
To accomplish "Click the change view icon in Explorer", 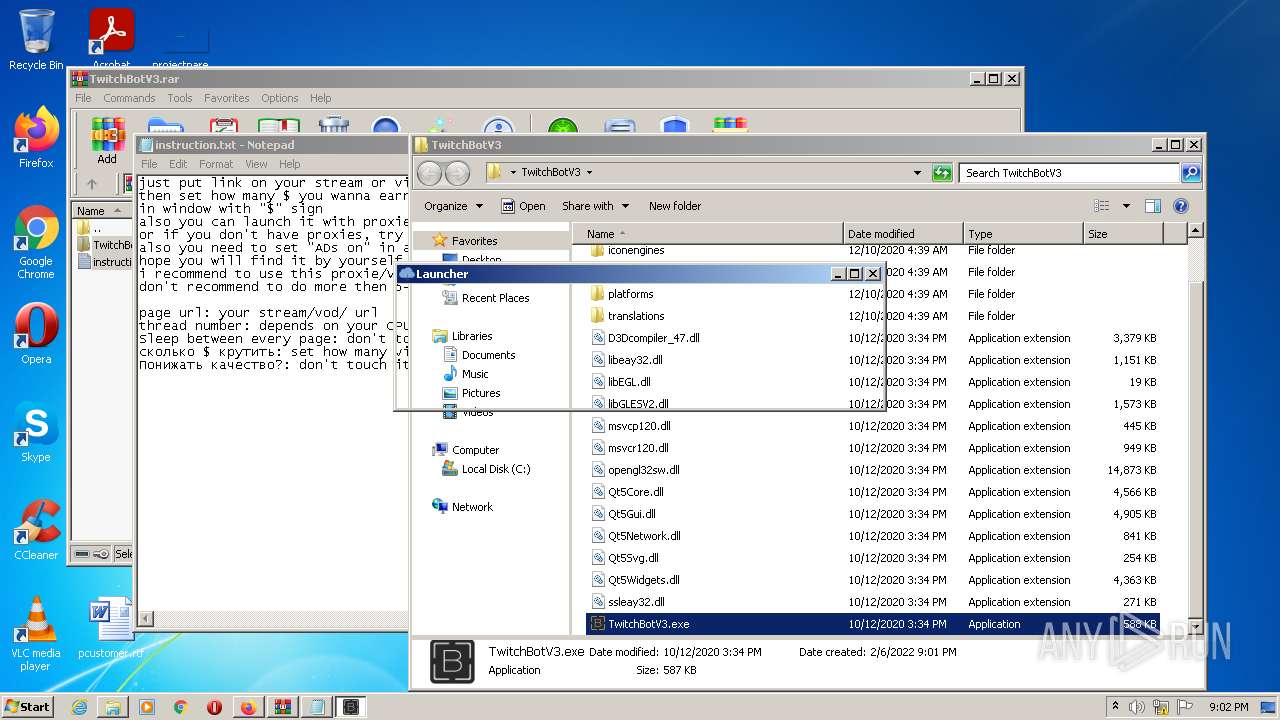I will point(1102,206).
